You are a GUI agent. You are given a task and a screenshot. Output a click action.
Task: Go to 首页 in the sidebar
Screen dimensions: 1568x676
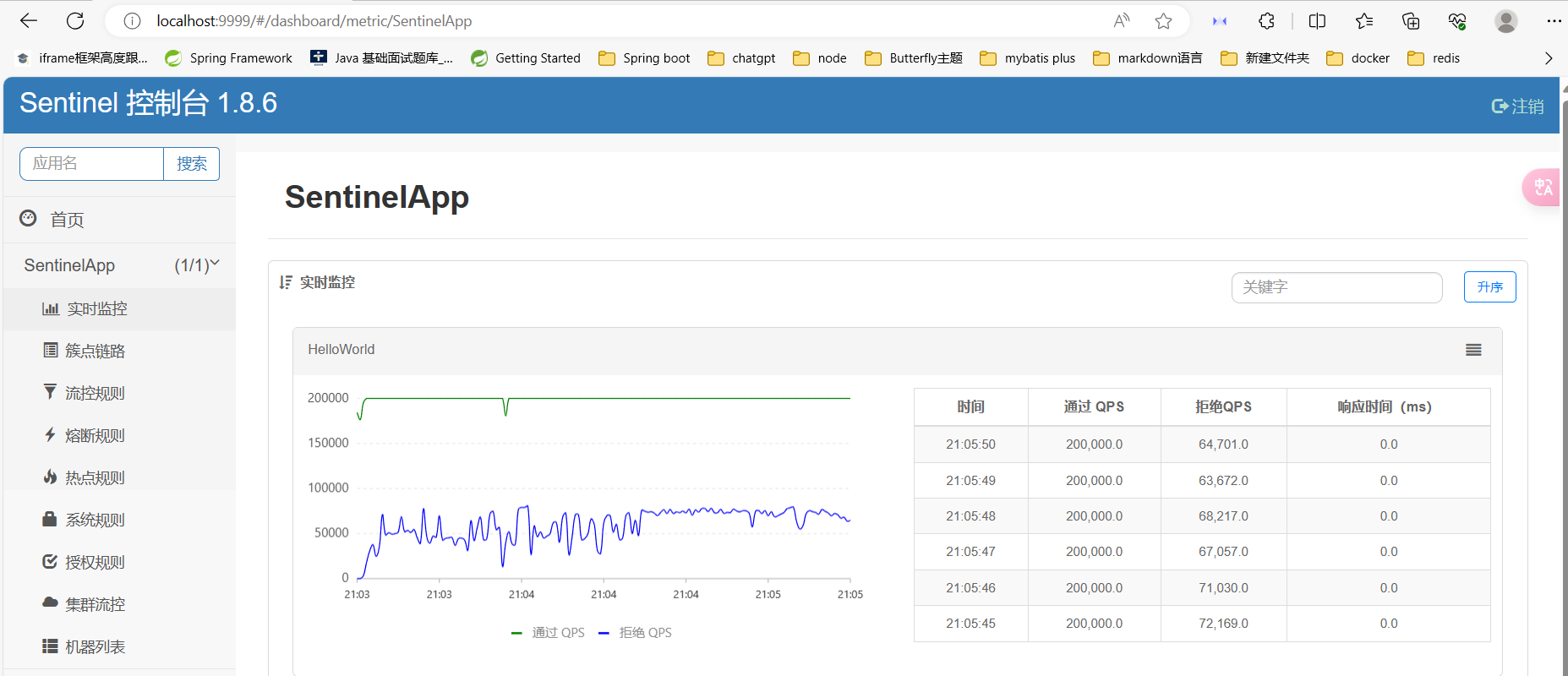pos(67,220)
